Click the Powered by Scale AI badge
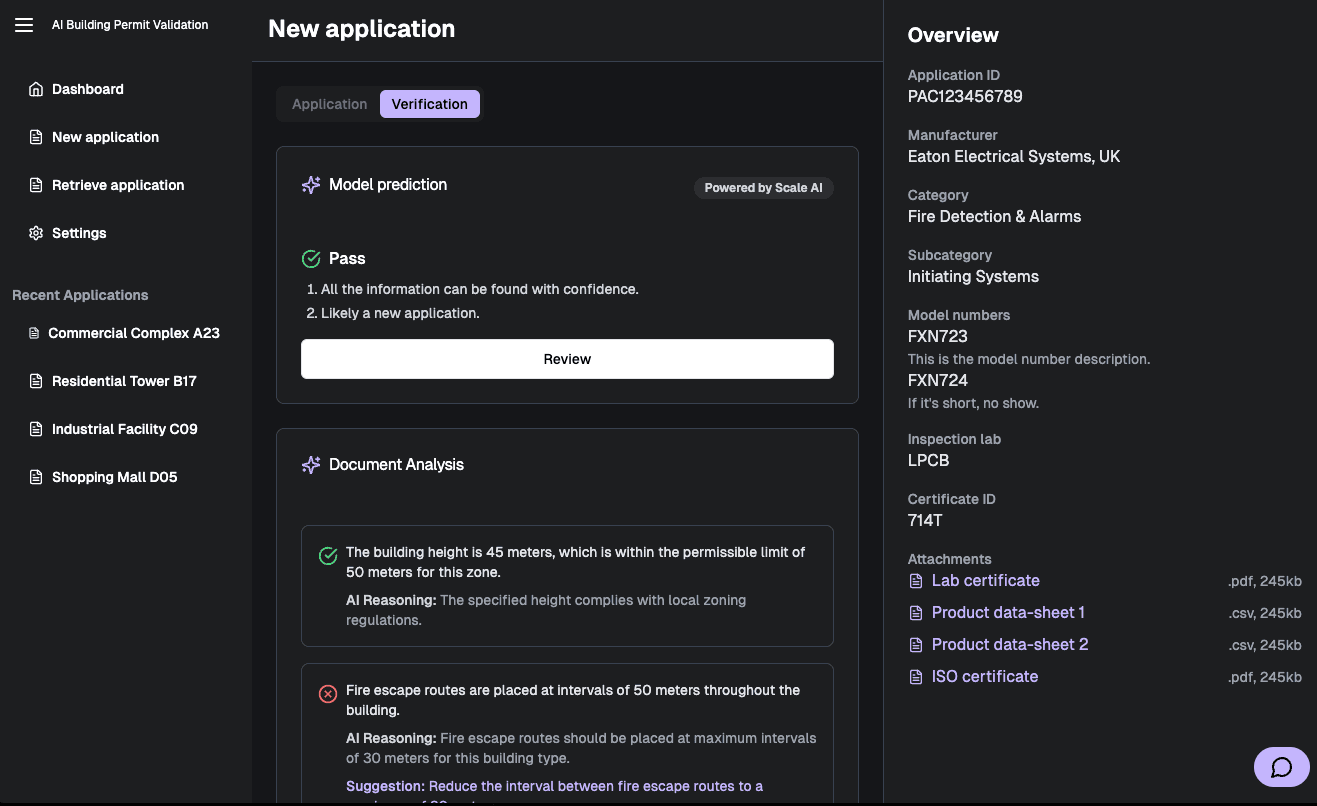Screen dimensions: 1317x806 tap(763, 188)
